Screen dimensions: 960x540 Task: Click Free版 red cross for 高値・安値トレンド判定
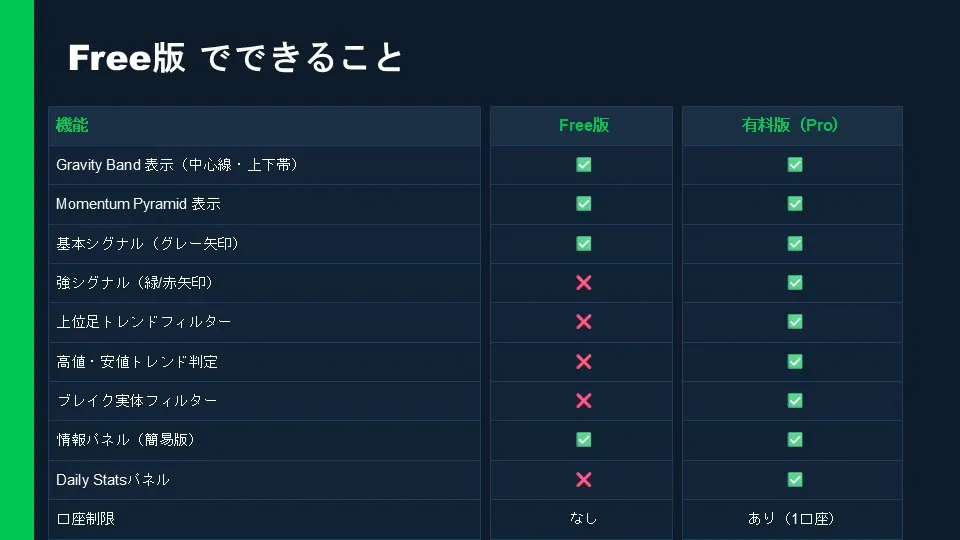[x=584, y=361]
